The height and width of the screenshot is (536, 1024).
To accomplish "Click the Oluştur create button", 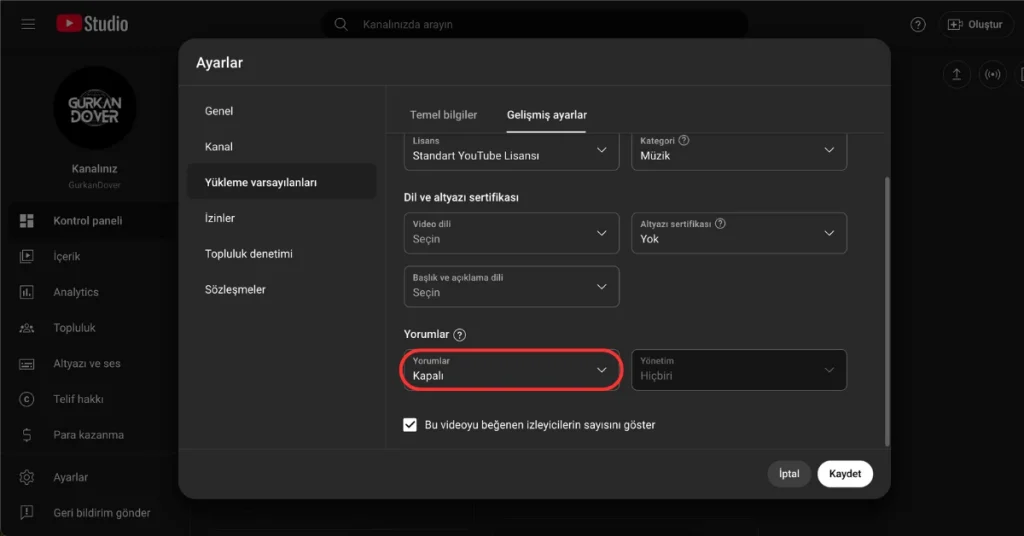I will coord(975,24).
